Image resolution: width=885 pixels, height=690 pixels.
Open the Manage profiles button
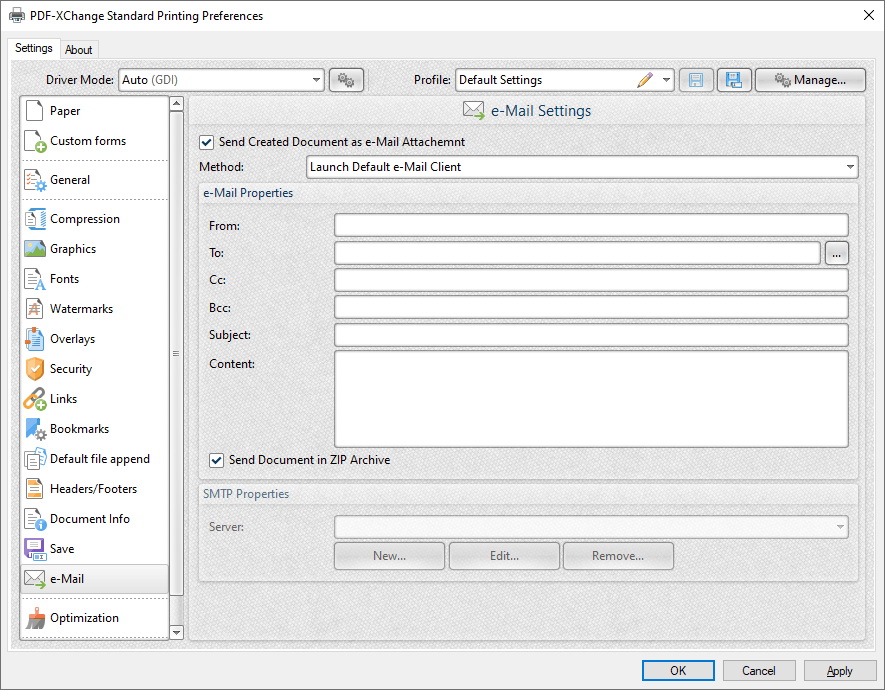(x=810, y=80)
